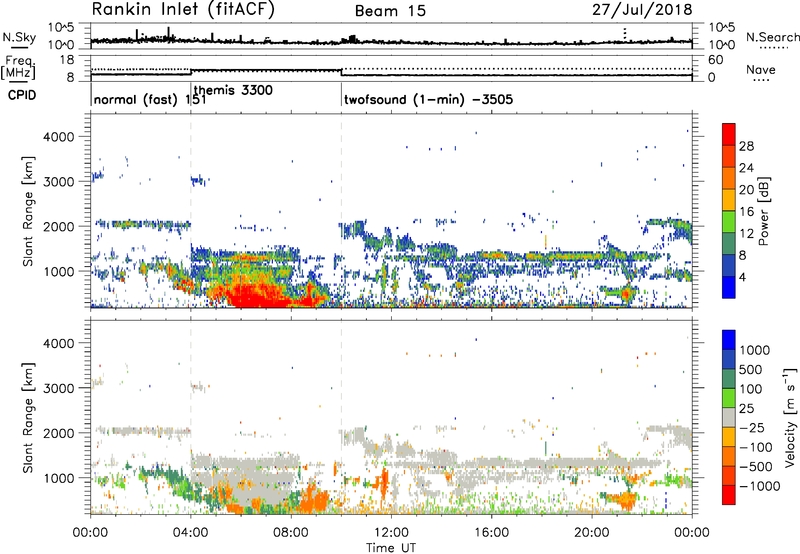Select the '-1000' tick on Velocity color bar
800x554 pixels.
[x=759, y=486]
